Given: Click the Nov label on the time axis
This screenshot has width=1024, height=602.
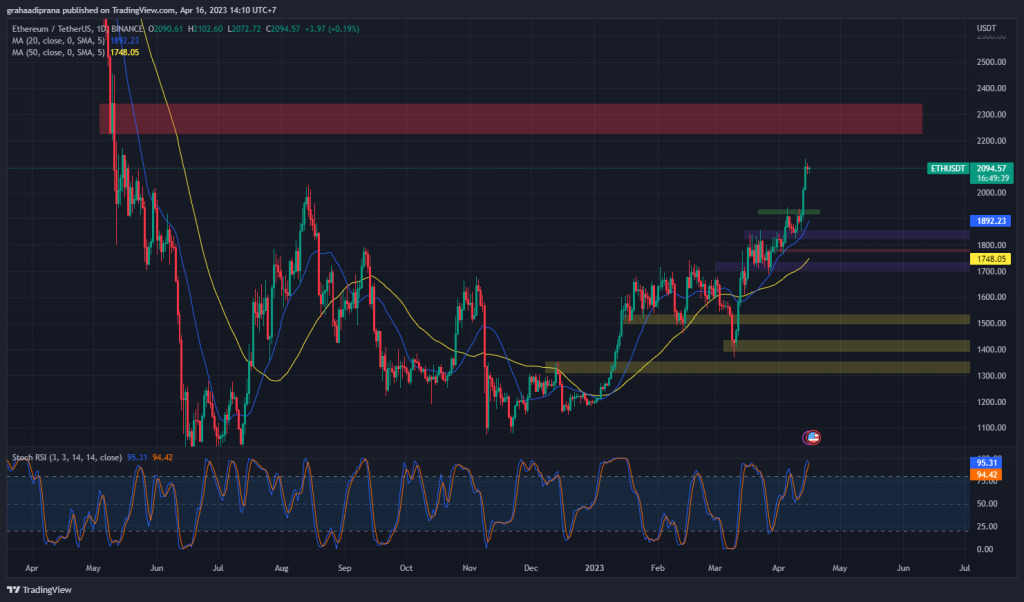Looking at the screenshot, I should (470, 568).
